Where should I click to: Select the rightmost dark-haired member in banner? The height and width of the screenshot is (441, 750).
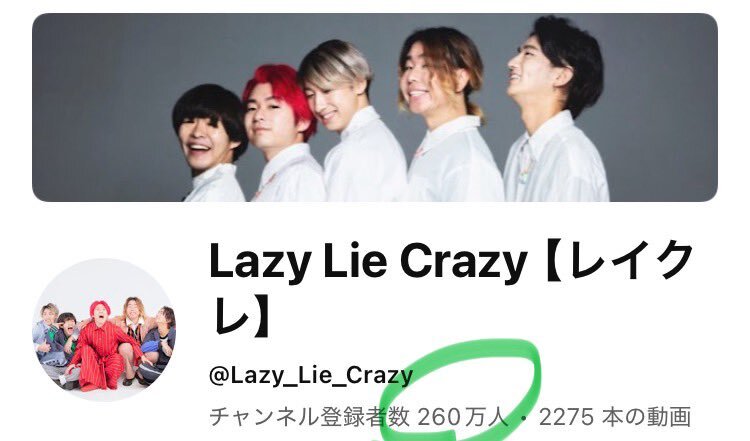click(x=555, y=110)
